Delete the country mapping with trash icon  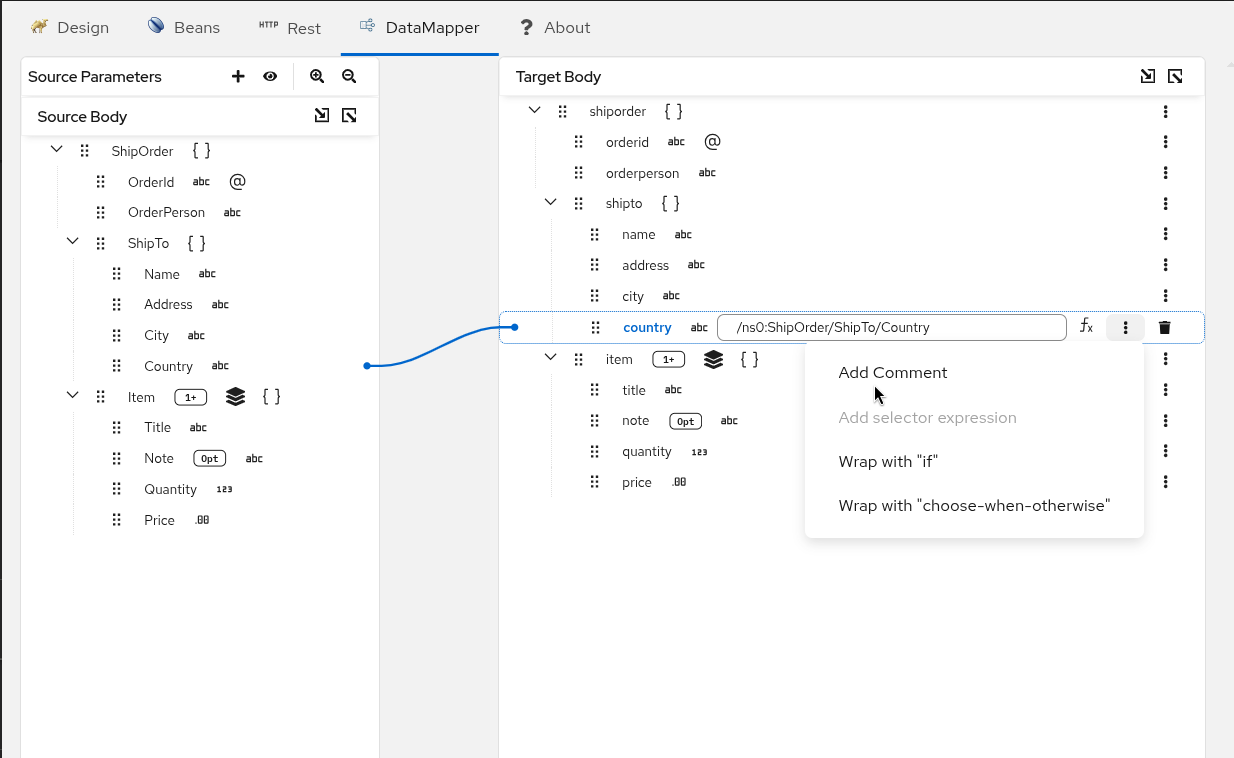[1164, 327]
